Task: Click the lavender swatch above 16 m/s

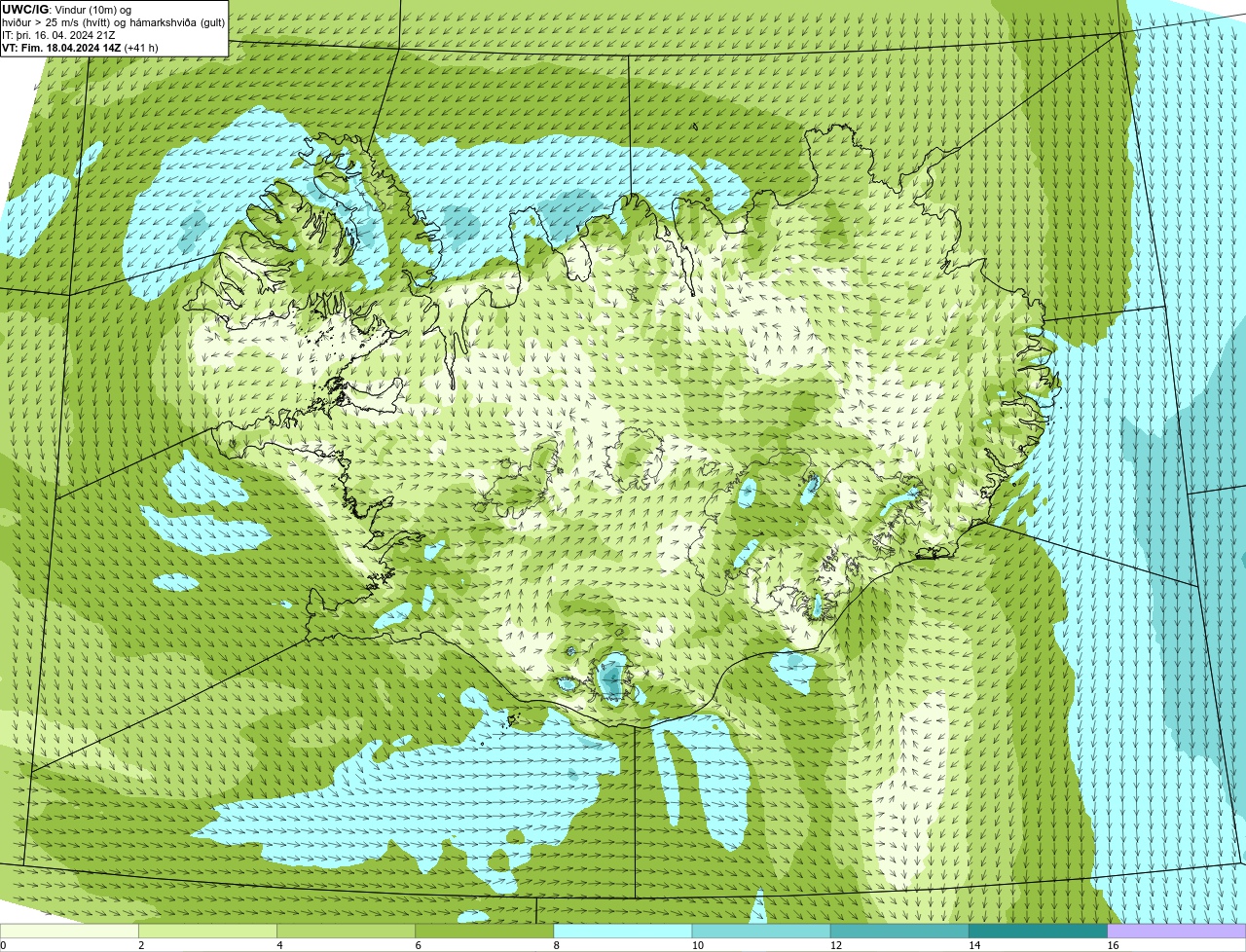Action: tap(1177, 931)
